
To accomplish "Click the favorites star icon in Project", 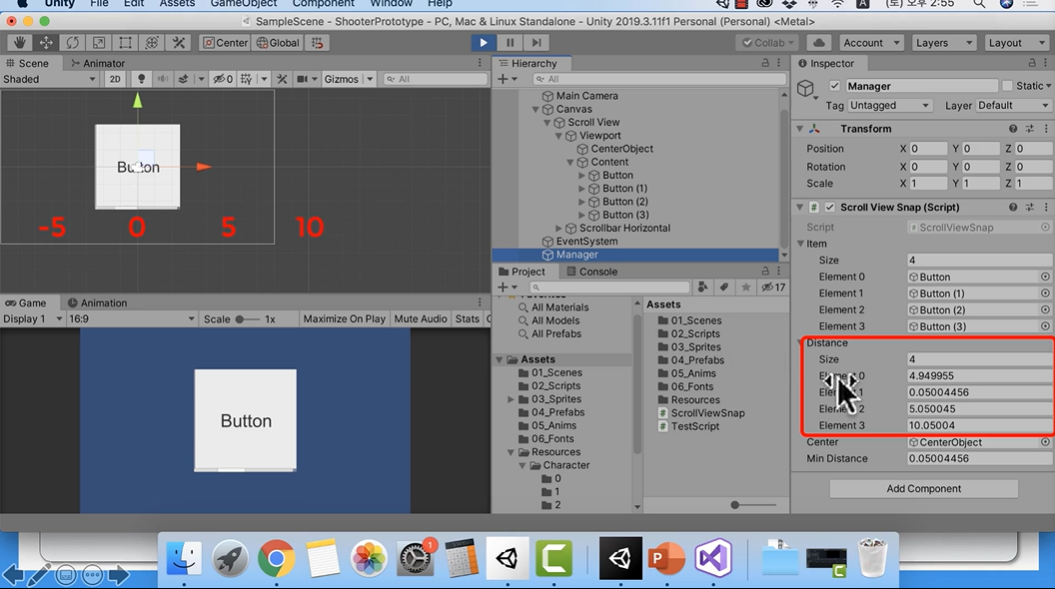I will [x=745, y=287].
